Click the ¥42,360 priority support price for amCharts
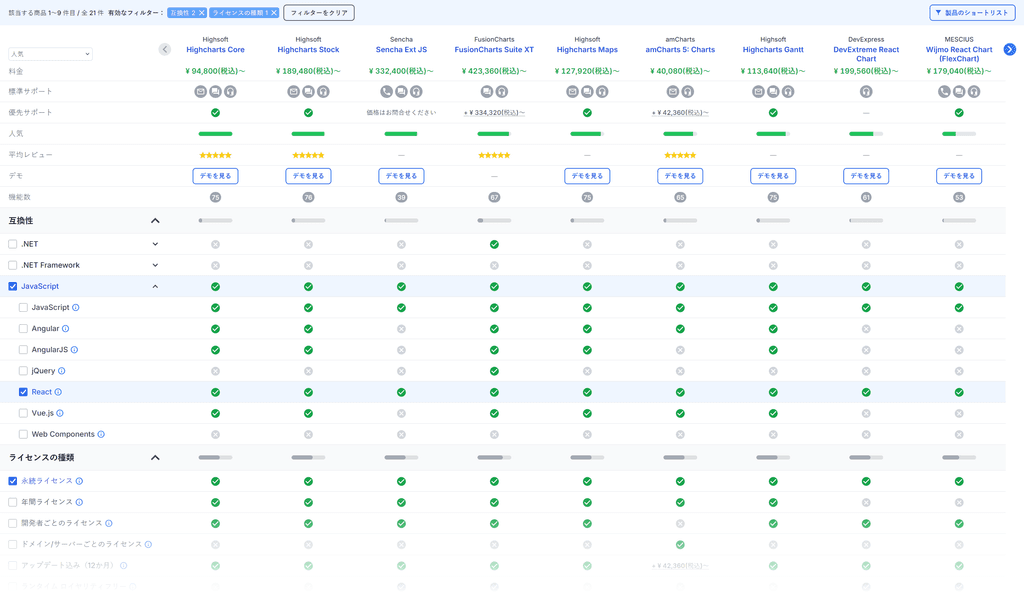 (680, 113)
